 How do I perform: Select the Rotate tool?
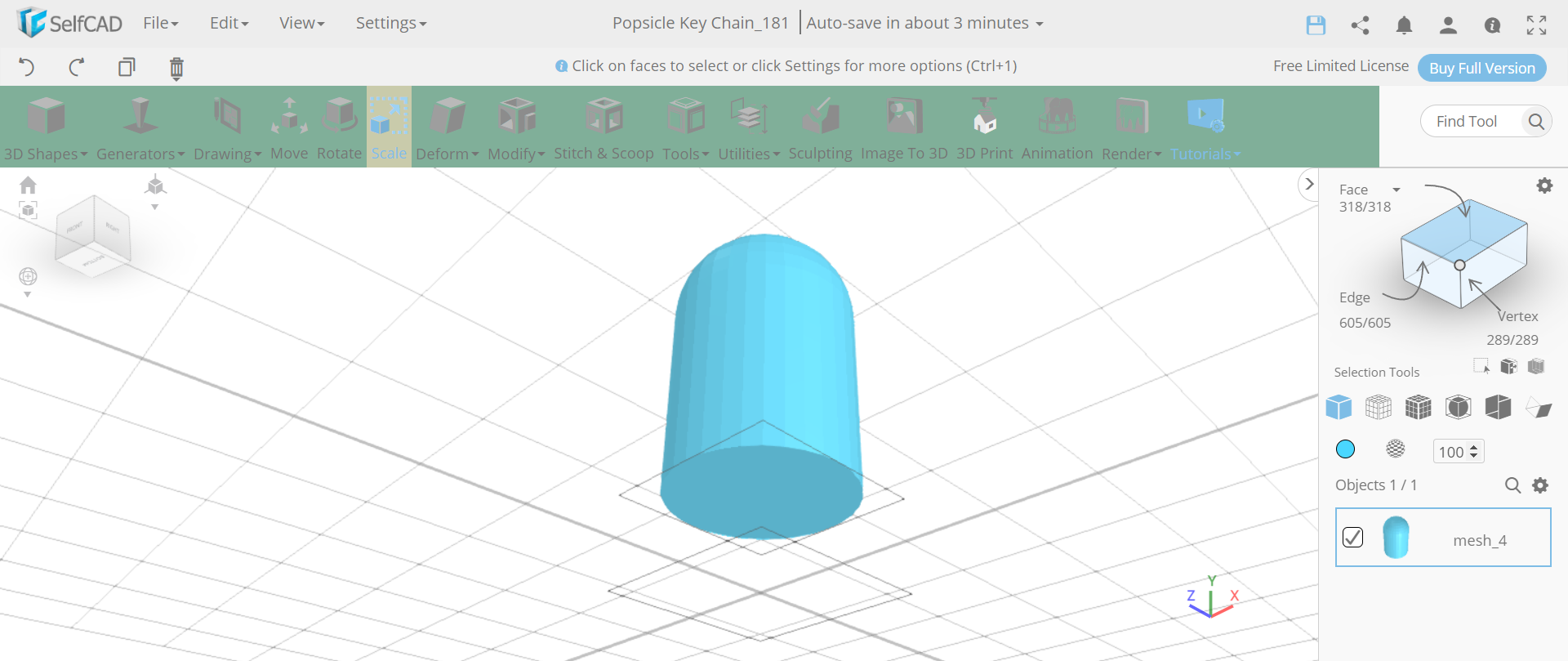339,127
